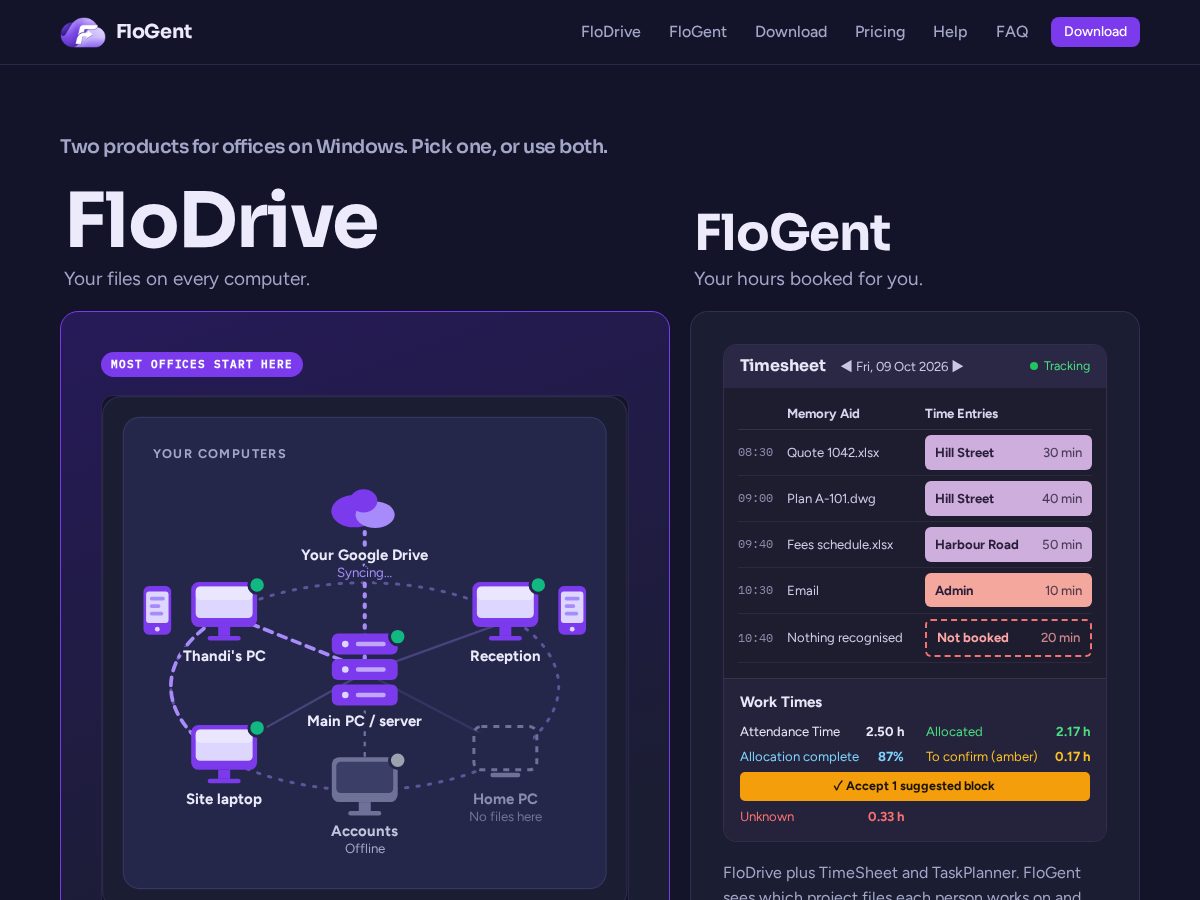1200x900 pixels.
Task: Click the 09:40 time label
Action: click(755, 544)
